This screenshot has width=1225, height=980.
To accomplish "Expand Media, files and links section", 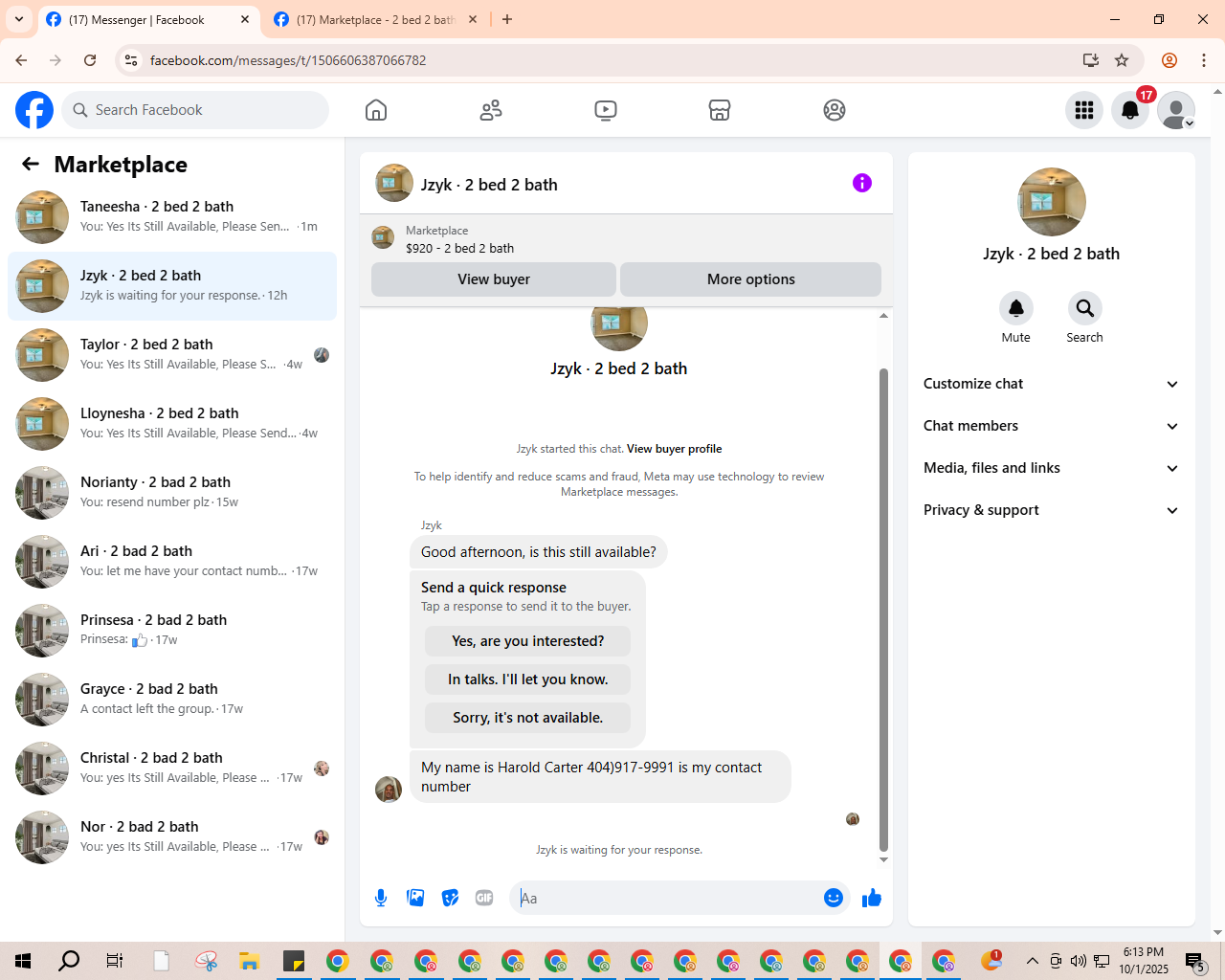I will click(x=1051, y=468).
